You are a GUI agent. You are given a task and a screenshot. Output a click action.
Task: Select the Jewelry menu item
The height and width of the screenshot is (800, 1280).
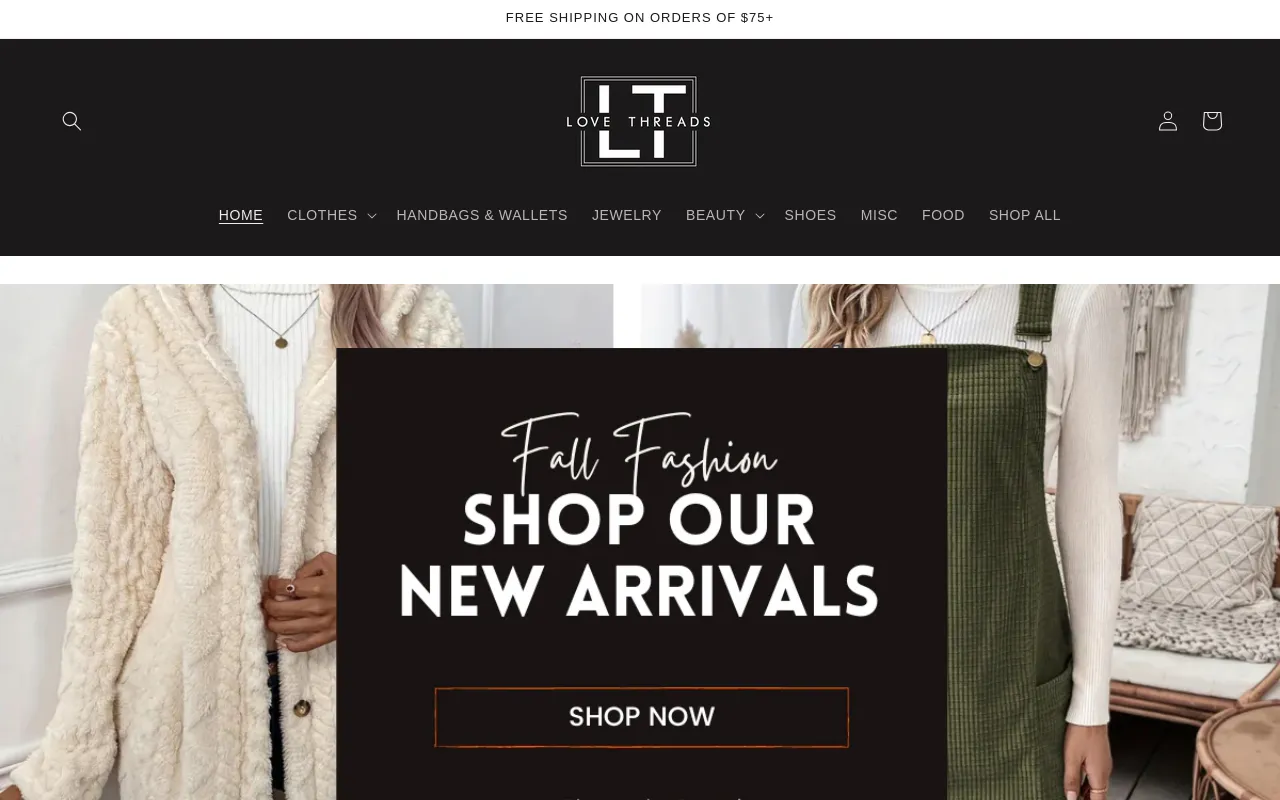click(627, 215)
